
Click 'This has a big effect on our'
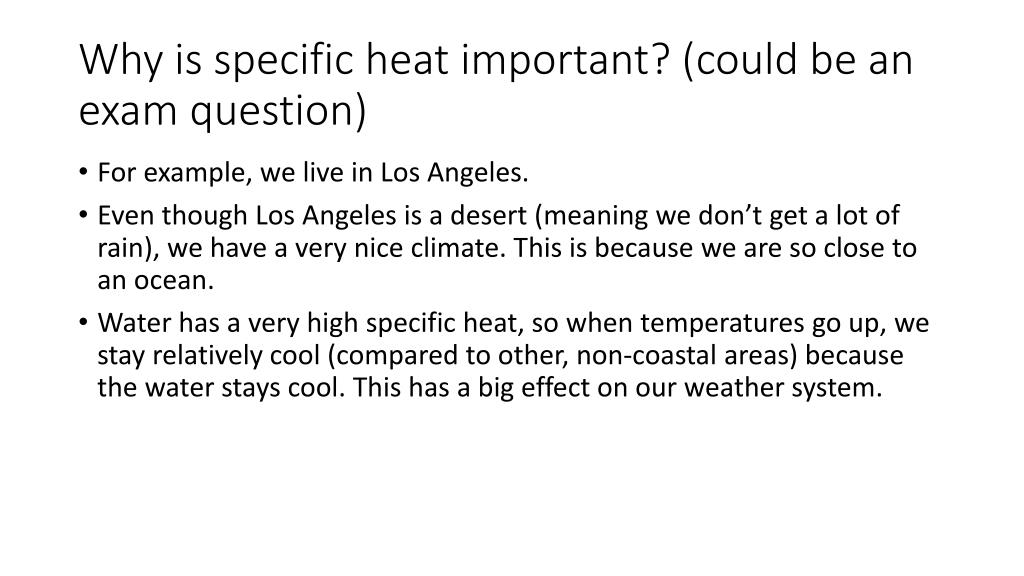click(515, 388)
